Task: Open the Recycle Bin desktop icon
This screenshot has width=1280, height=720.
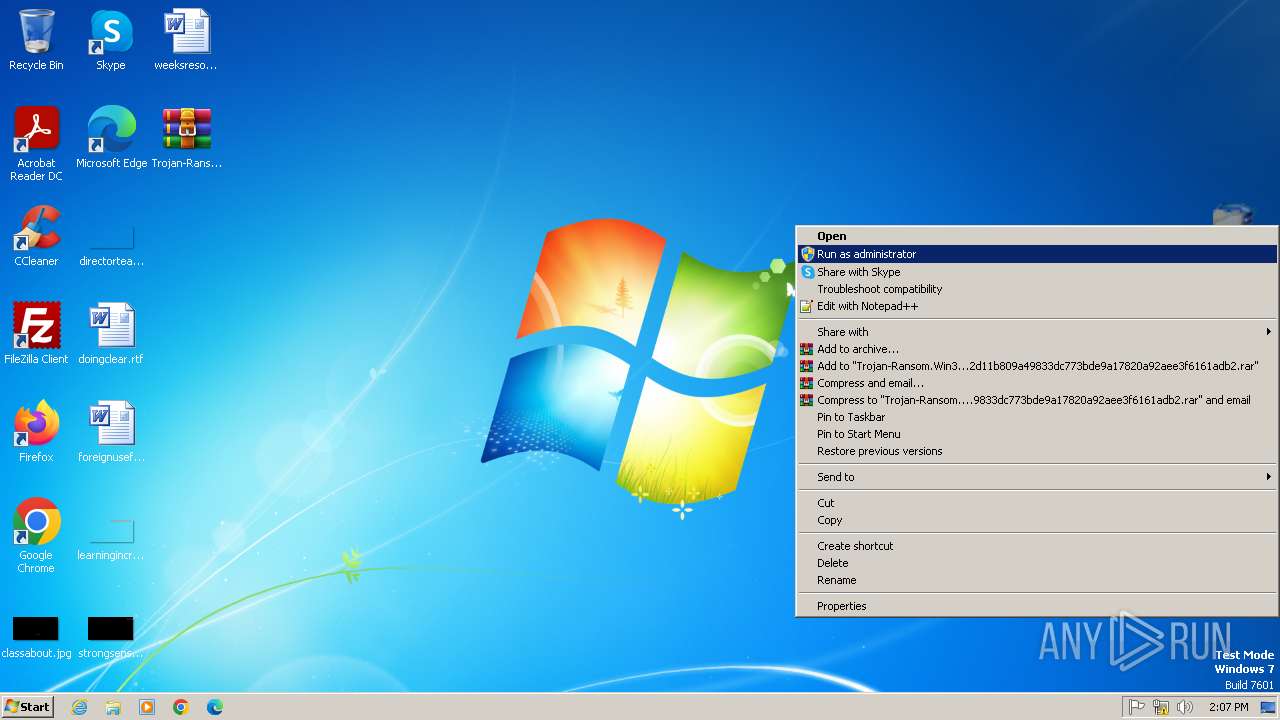Action: tap(36, 40)
